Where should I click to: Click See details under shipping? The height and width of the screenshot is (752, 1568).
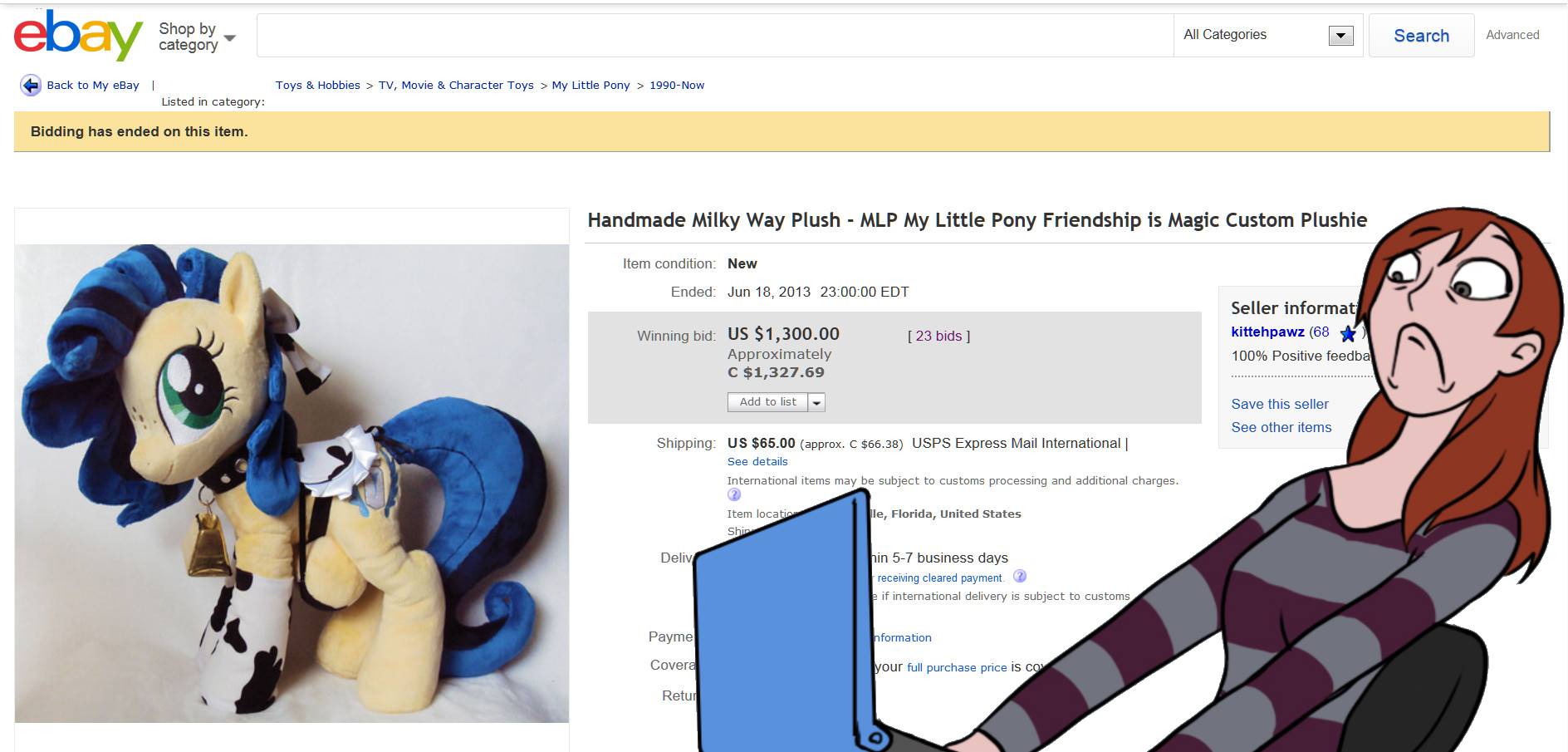[757, 462]
